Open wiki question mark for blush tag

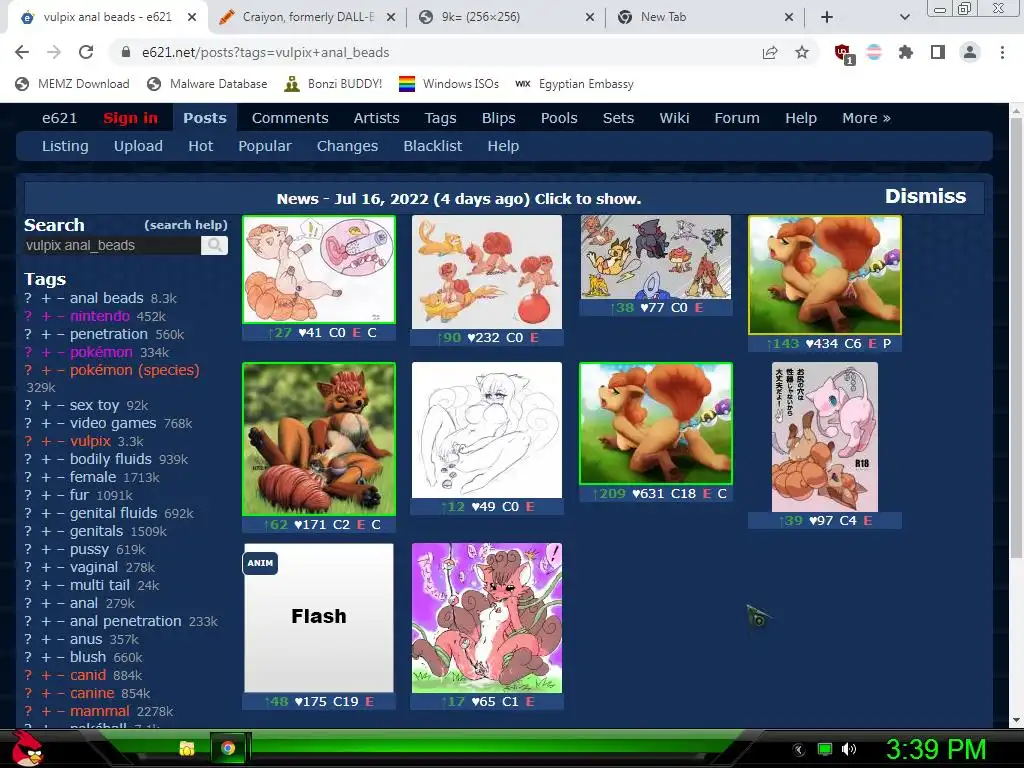28,658
